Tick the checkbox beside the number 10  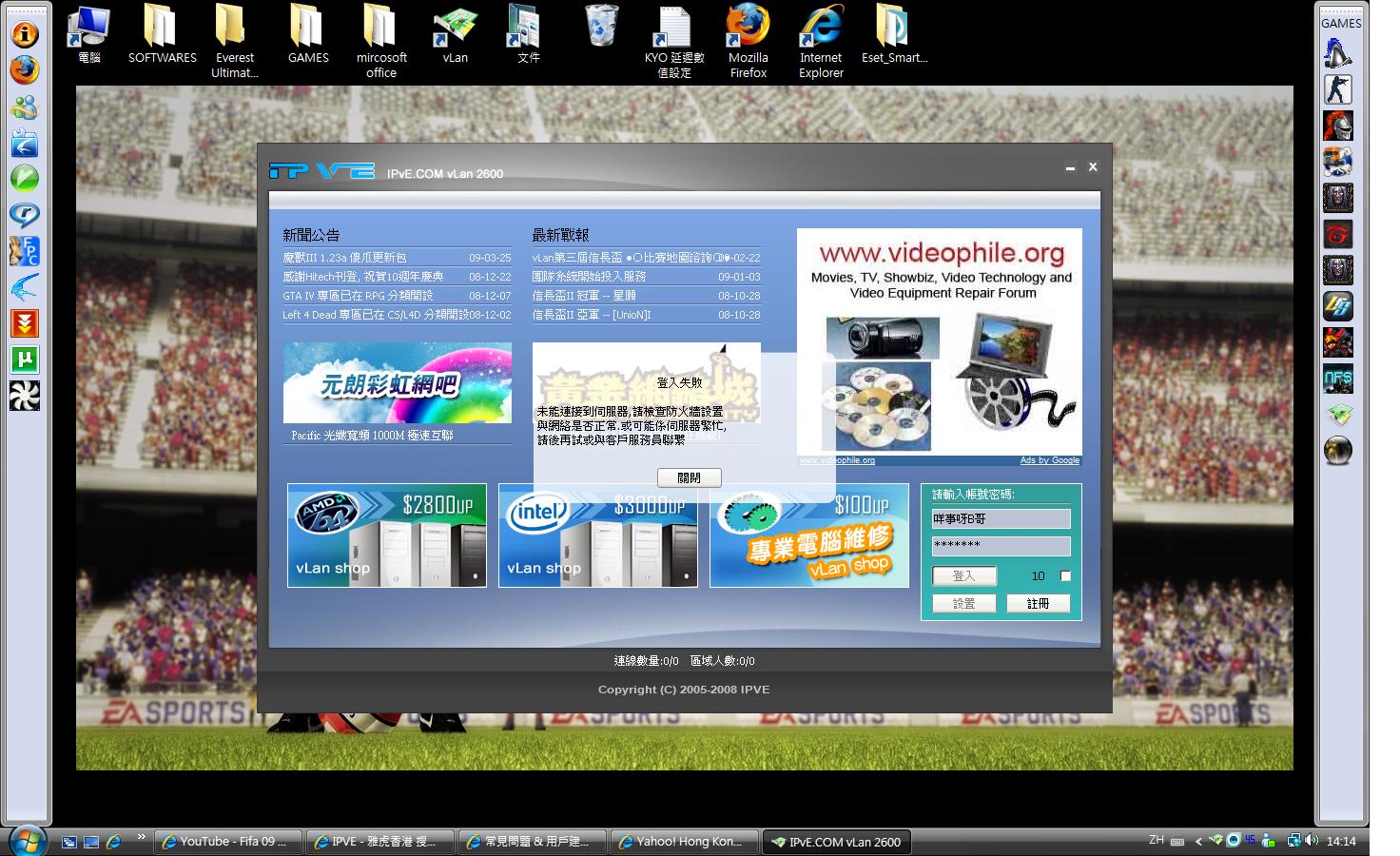point(1065,575)
